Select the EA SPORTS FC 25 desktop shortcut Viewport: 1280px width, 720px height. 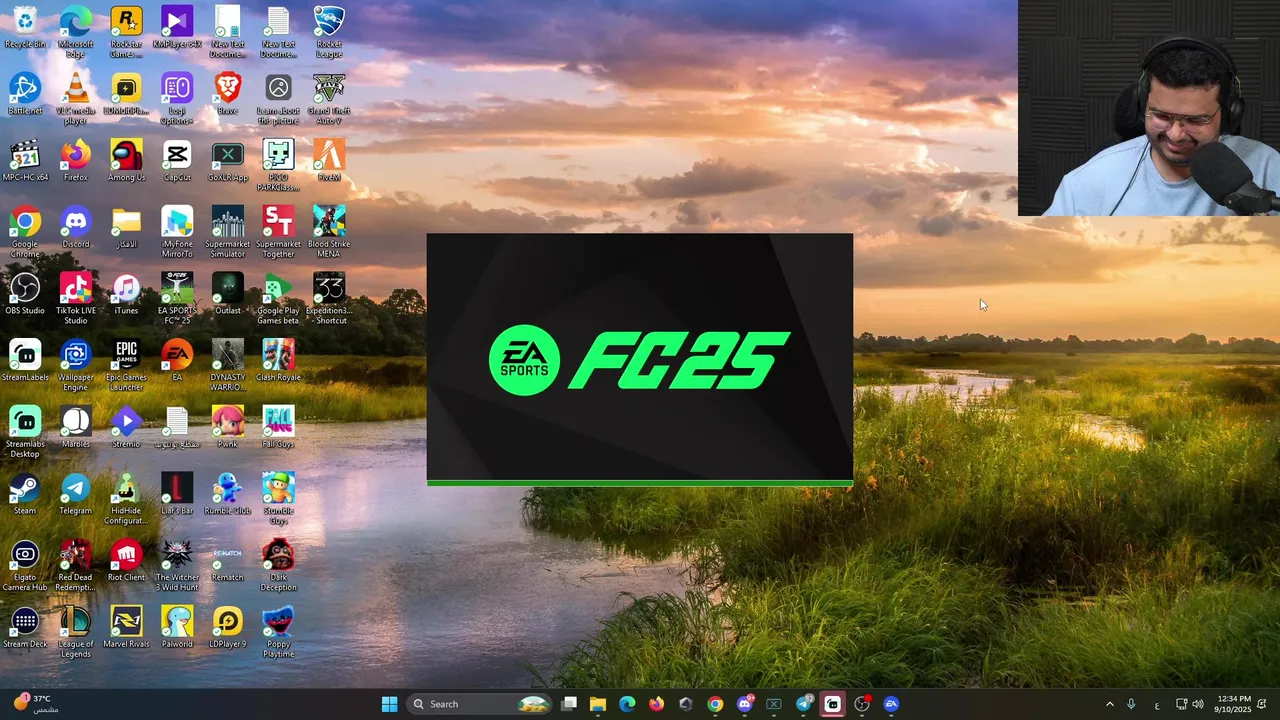click(177, 298)
